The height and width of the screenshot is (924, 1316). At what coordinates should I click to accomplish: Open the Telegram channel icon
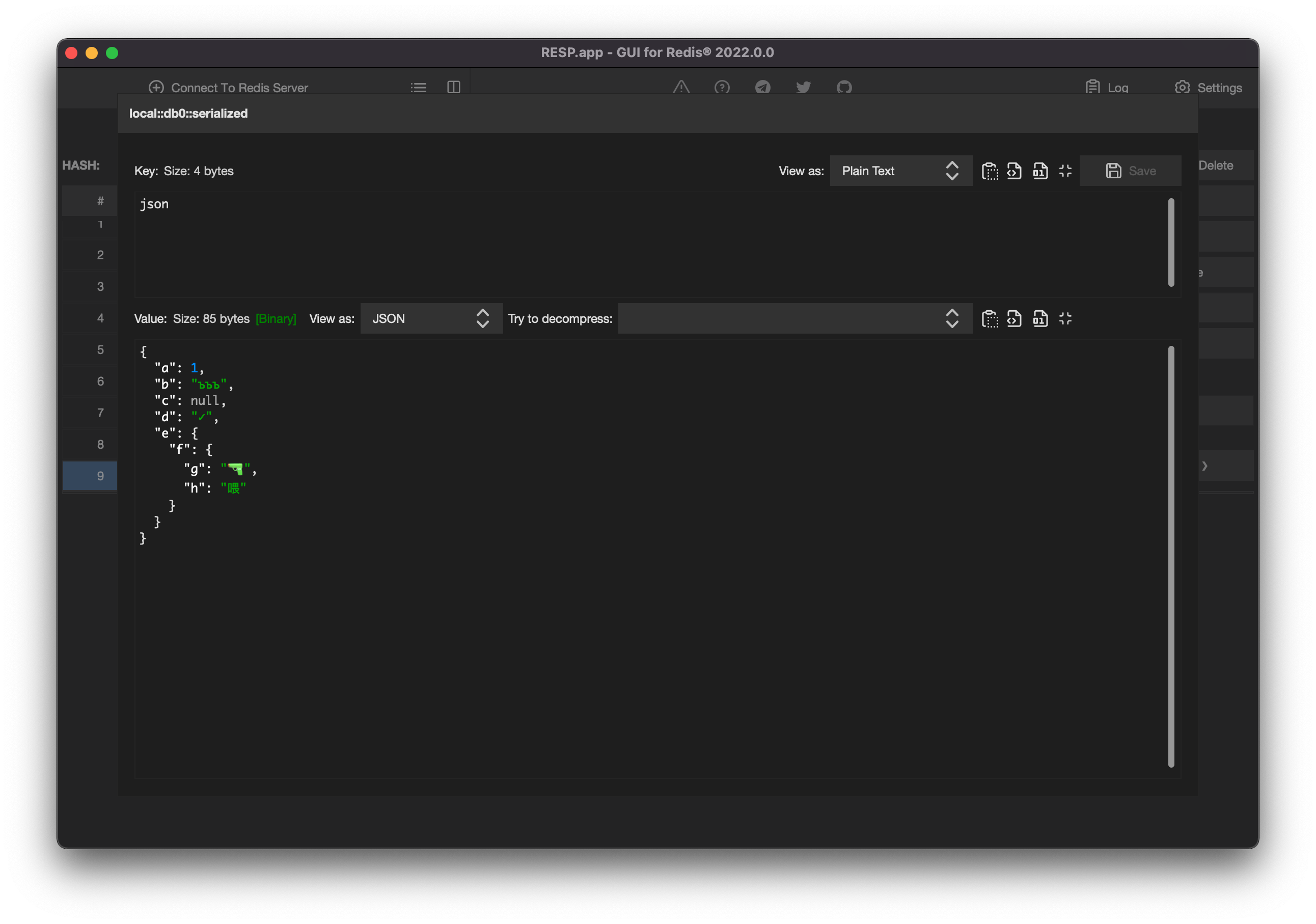[762, 87]
